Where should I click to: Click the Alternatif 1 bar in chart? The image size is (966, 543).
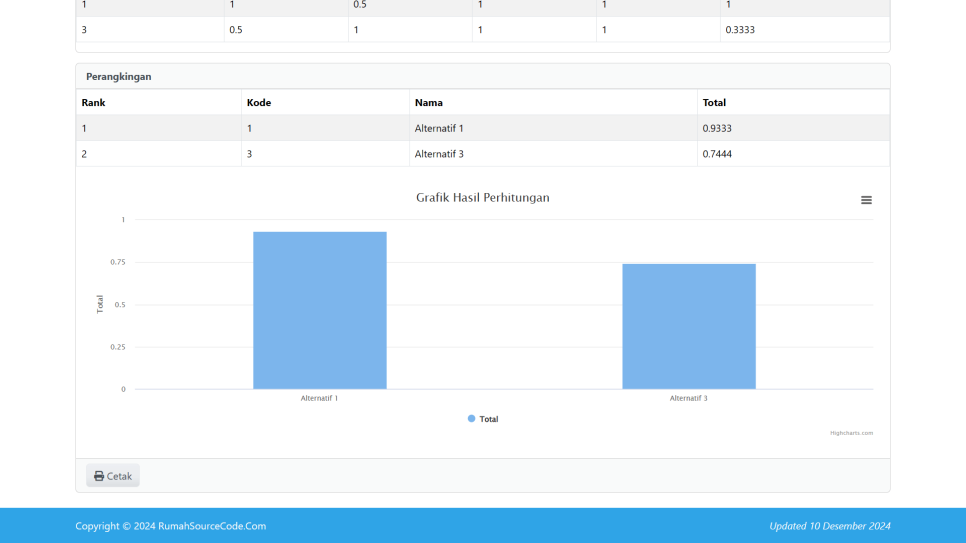coord(319,310)
